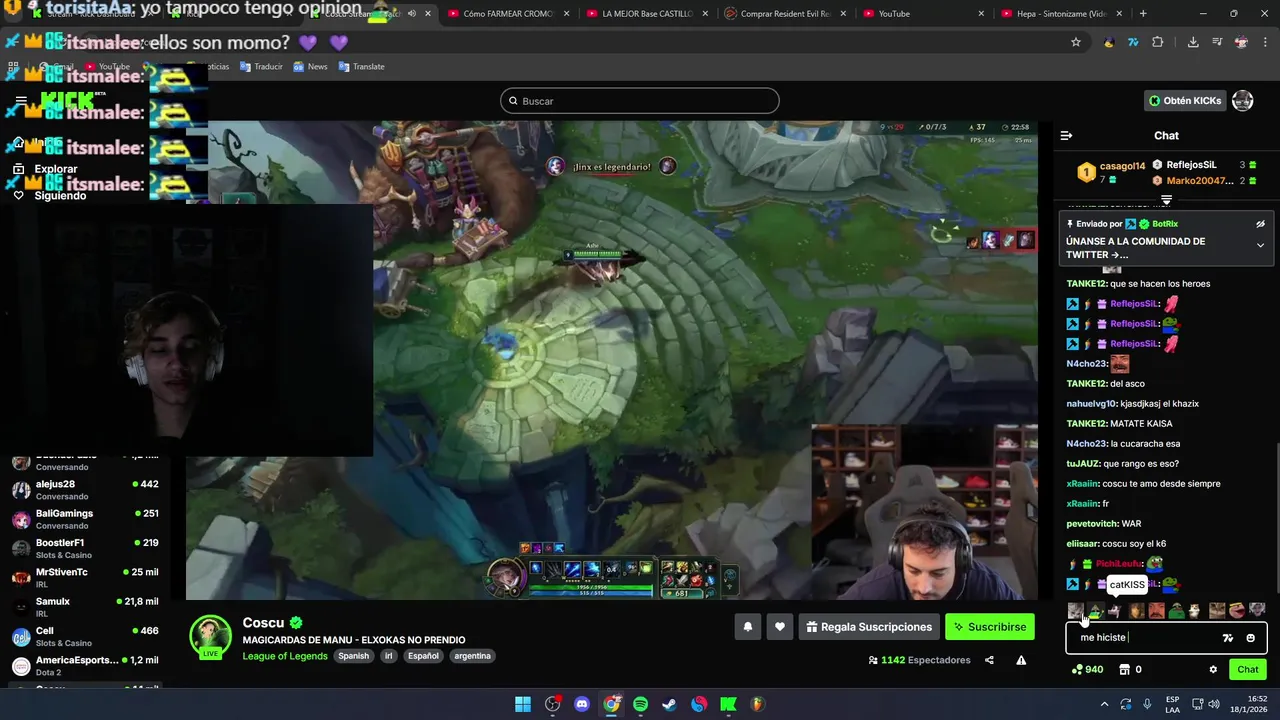Screen dimensions: 1280x720
Task: Follow Coscu with the heart icon
Action: 780,627
